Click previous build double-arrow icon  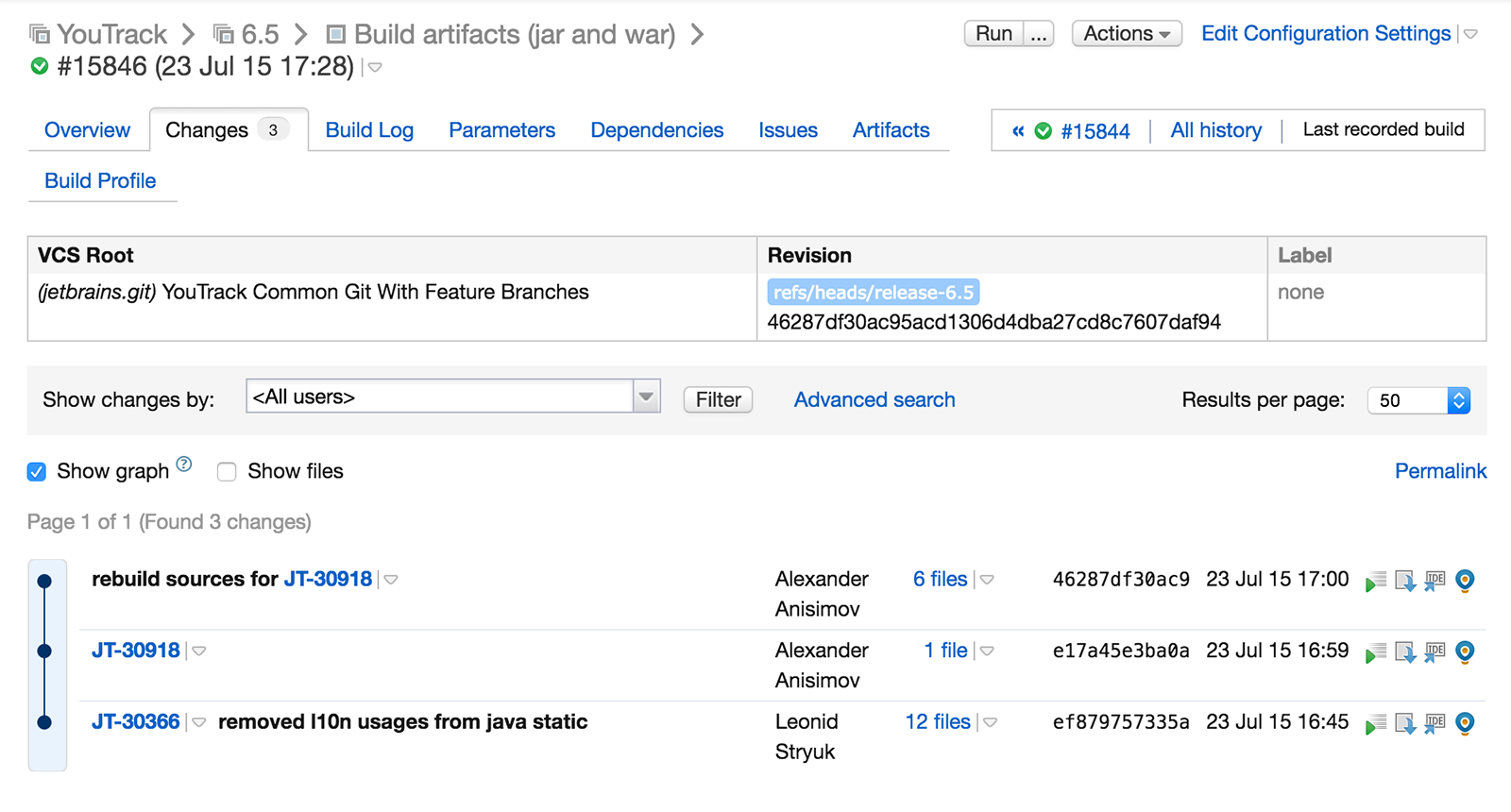[x=1018, y=131]
